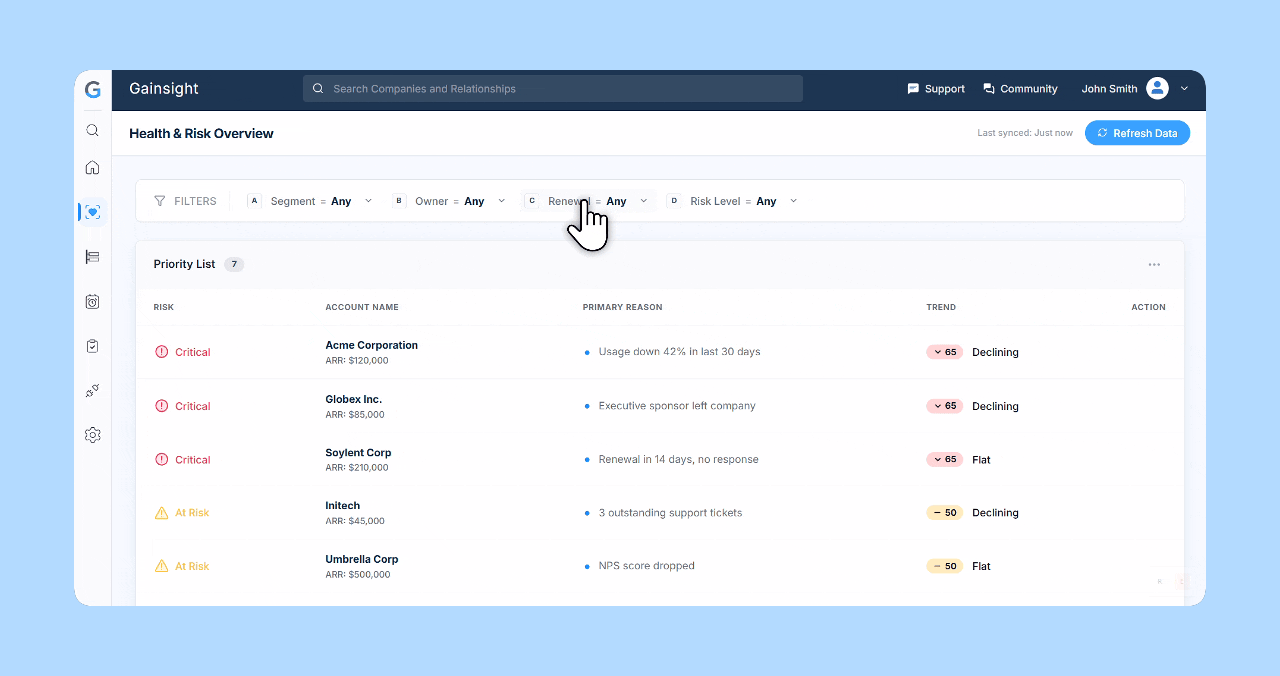The image size is (1280, 676).
Task: Open the Segment filter dropdown
Action: [x=367, y=201]
